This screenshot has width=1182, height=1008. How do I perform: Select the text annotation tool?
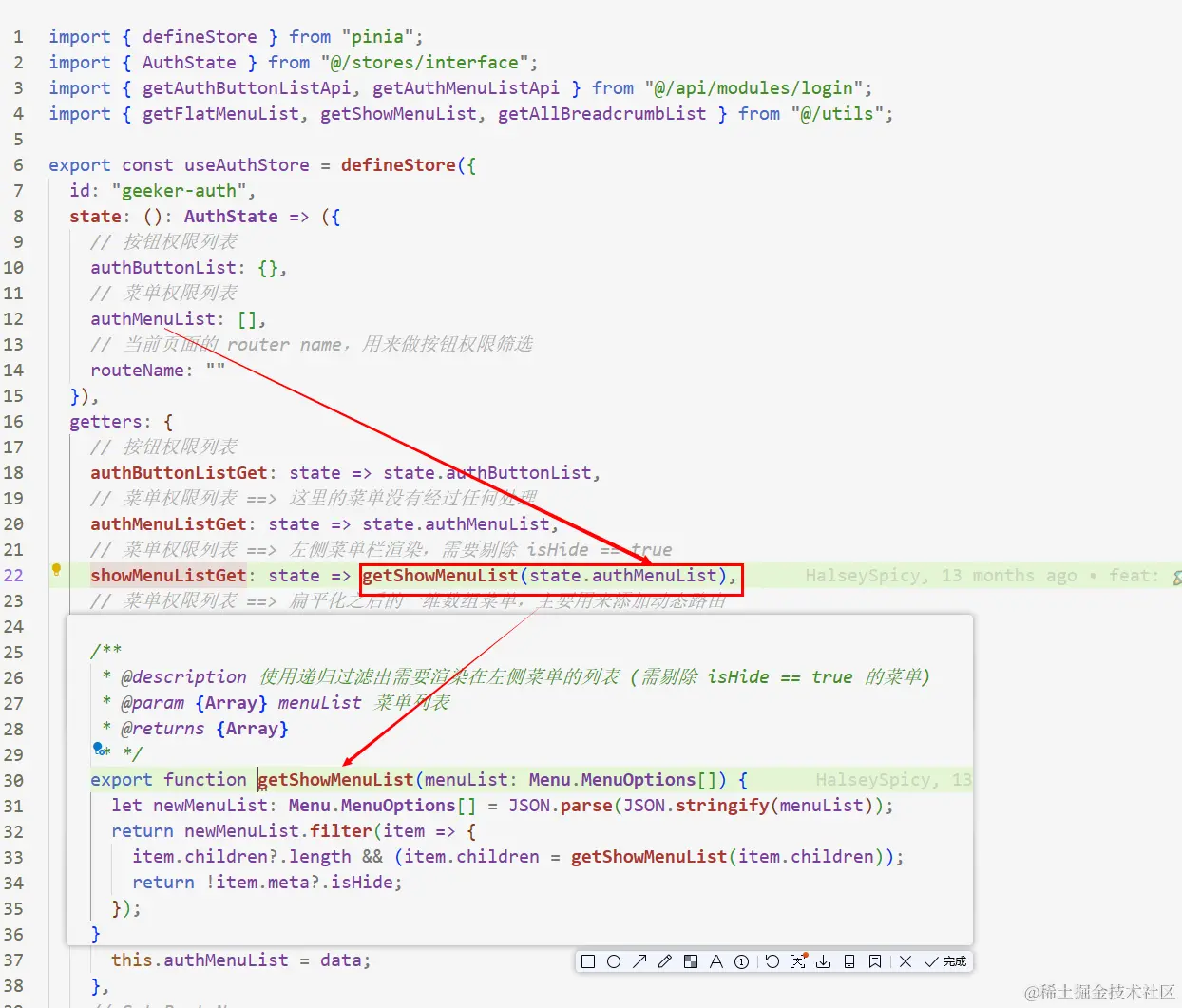716,961
